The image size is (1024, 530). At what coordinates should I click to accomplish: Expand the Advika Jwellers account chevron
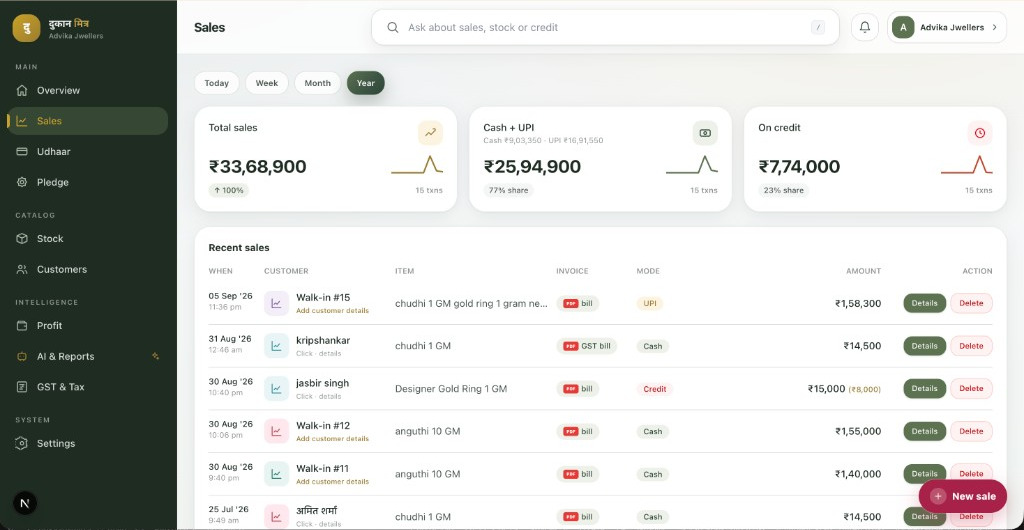tap(995, 27)
